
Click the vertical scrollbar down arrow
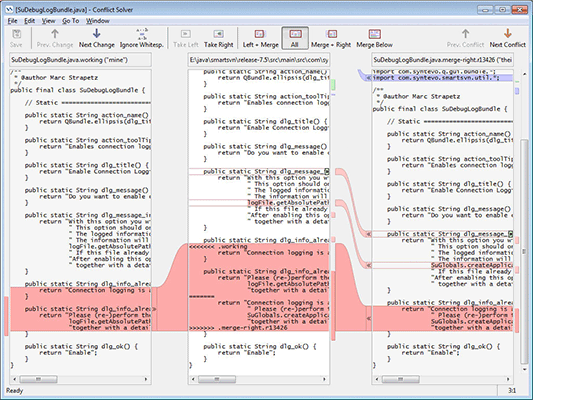coord(524,369)
